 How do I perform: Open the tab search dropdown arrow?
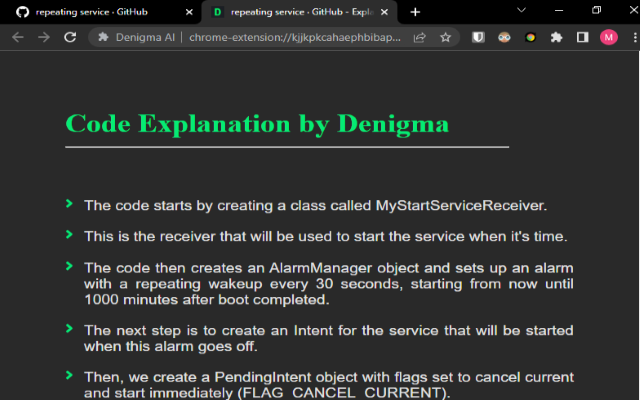click(x=521, y=10)
